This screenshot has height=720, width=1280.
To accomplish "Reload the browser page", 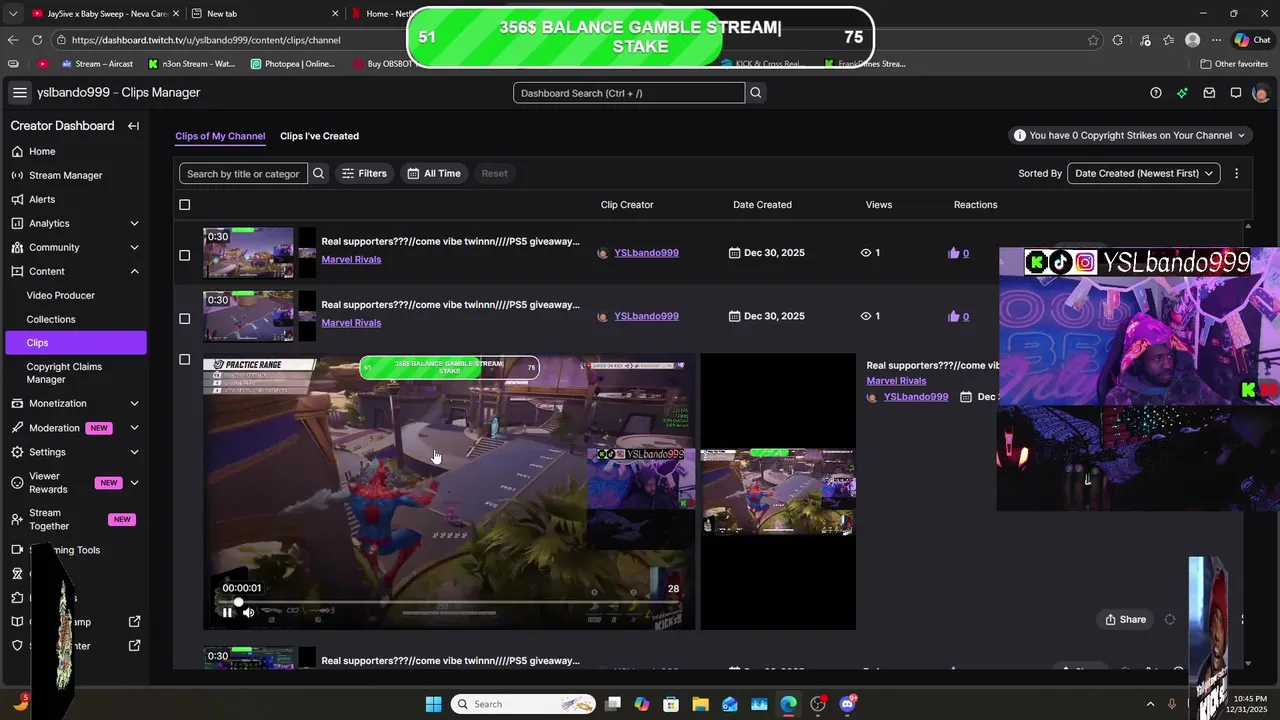I will coord(37,40).
